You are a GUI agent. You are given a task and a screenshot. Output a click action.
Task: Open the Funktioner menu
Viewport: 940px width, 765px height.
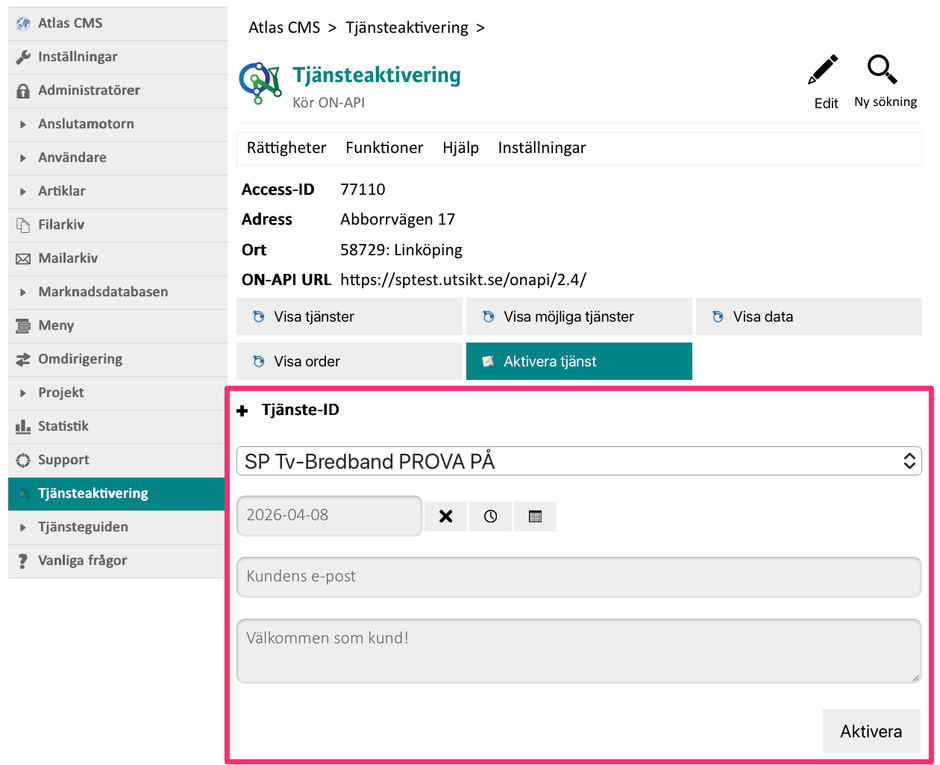tap(384, 148)
